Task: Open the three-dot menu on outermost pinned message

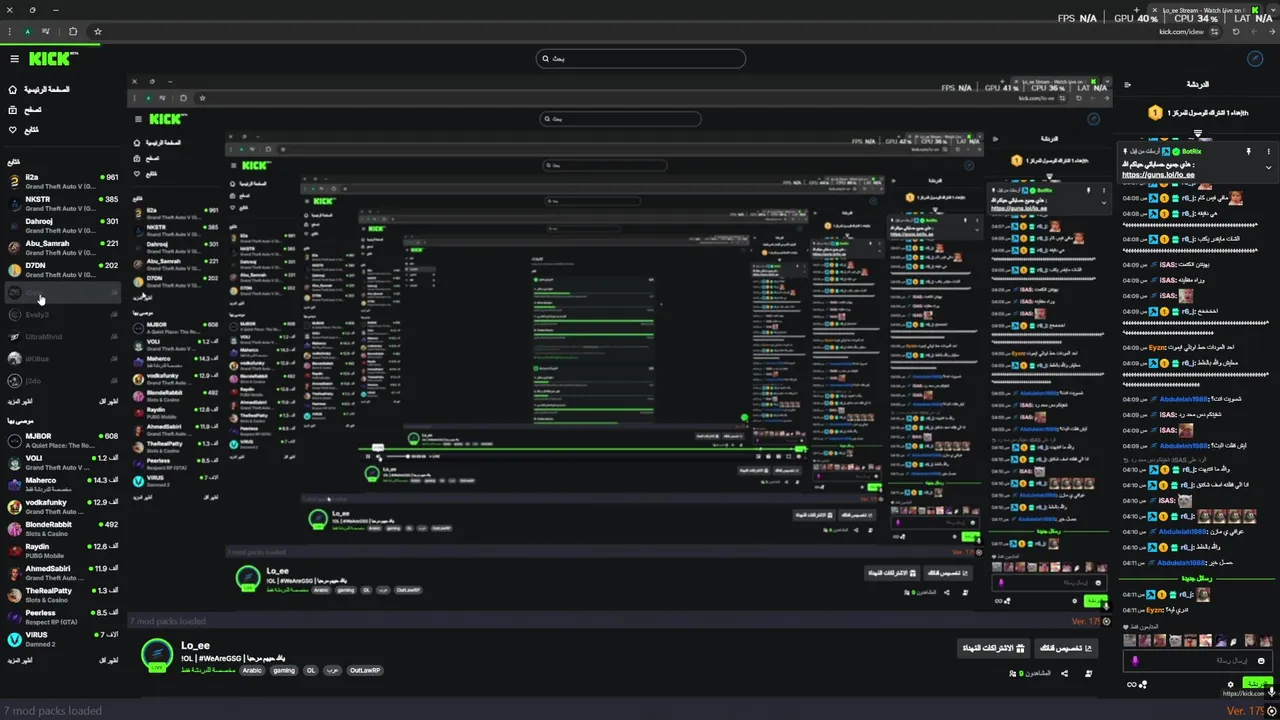Action: [x=1268, y=152]
